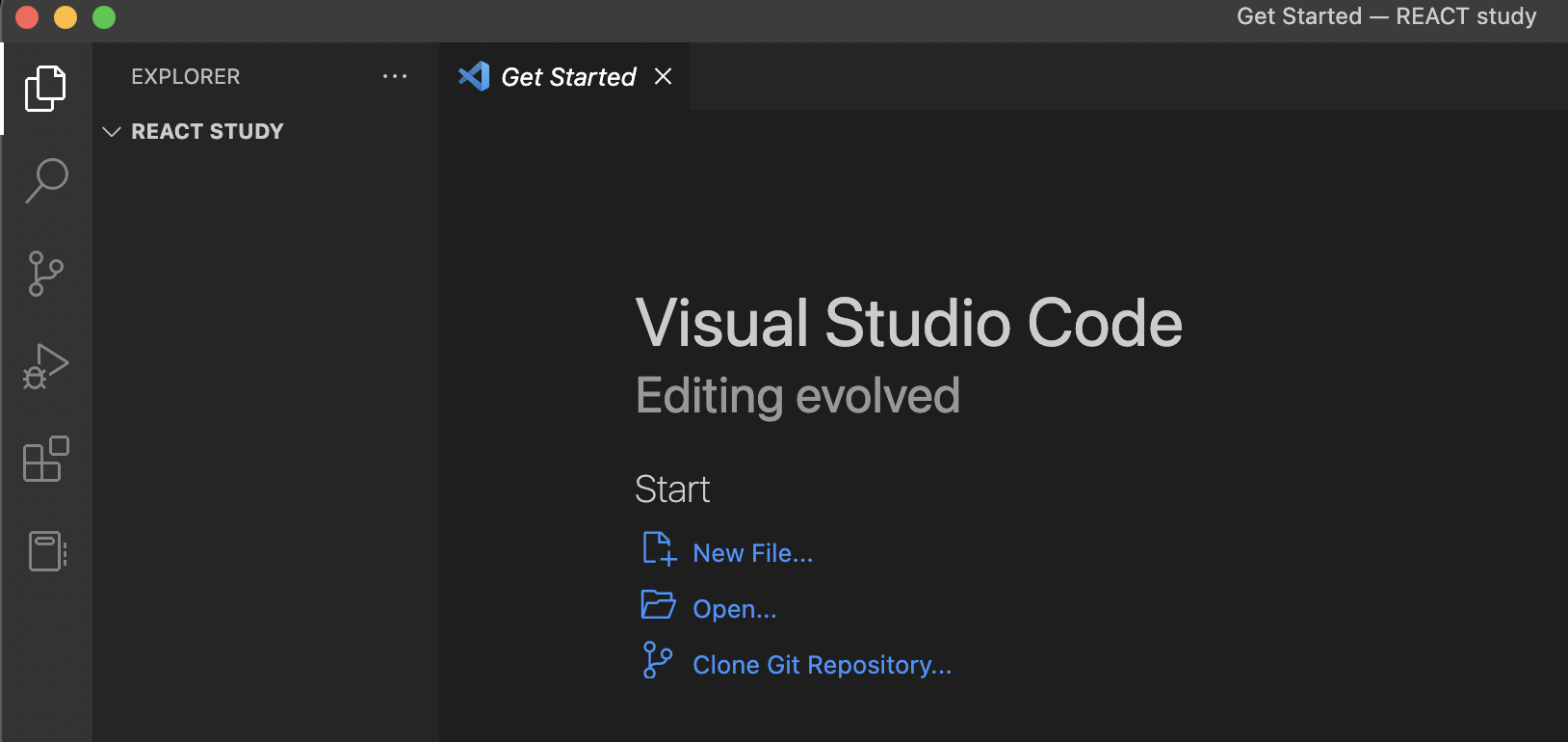Viewport: 1568px width, 742px height.
Task: Click the New File... link
Action: click(x=753, y=553)
